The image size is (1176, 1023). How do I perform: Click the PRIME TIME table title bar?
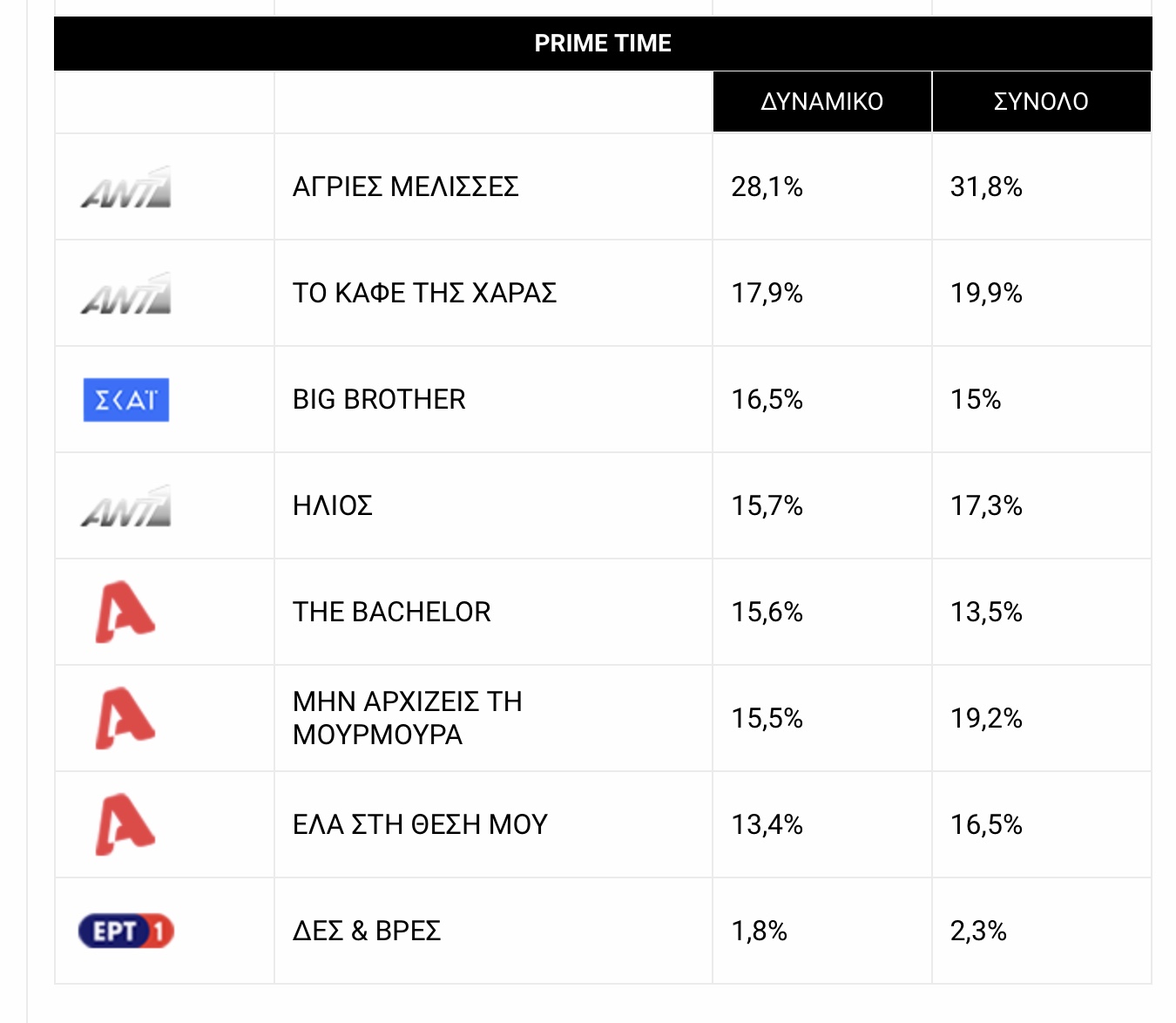click(x=603, y=44)
